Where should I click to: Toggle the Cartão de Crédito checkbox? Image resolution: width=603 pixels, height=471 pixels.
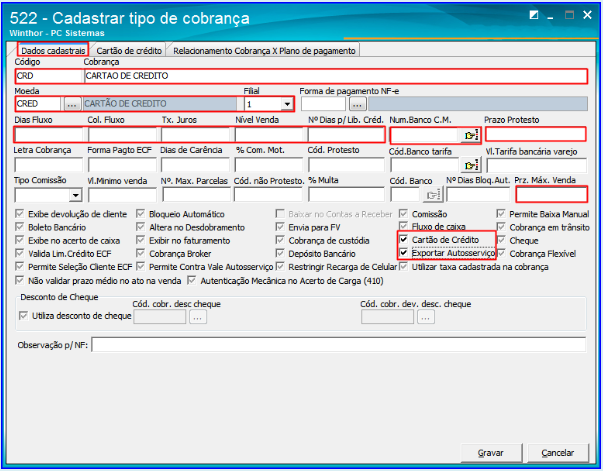click(x=403, y=241)
